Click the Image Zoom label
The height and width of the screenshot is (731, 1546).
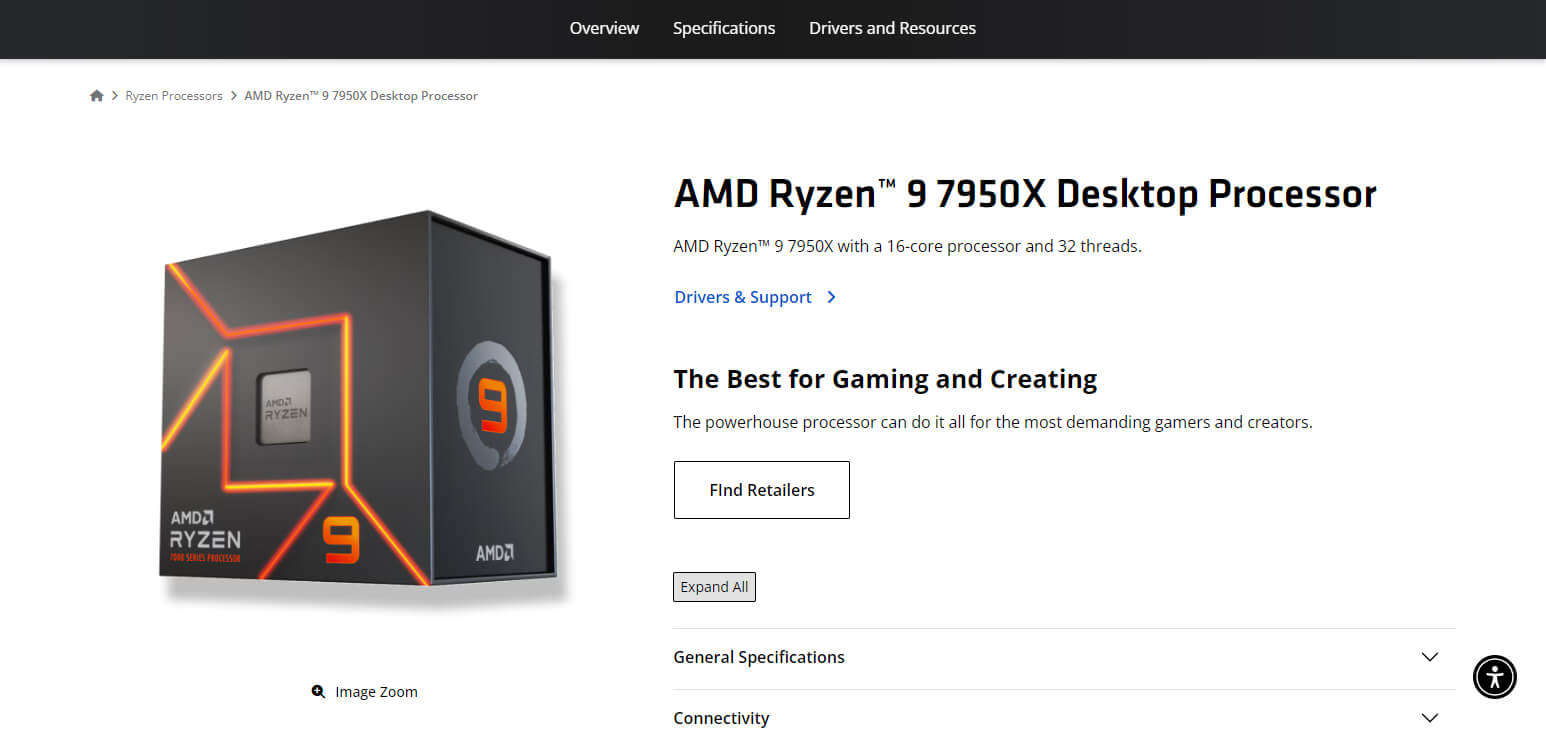[376, 692]
